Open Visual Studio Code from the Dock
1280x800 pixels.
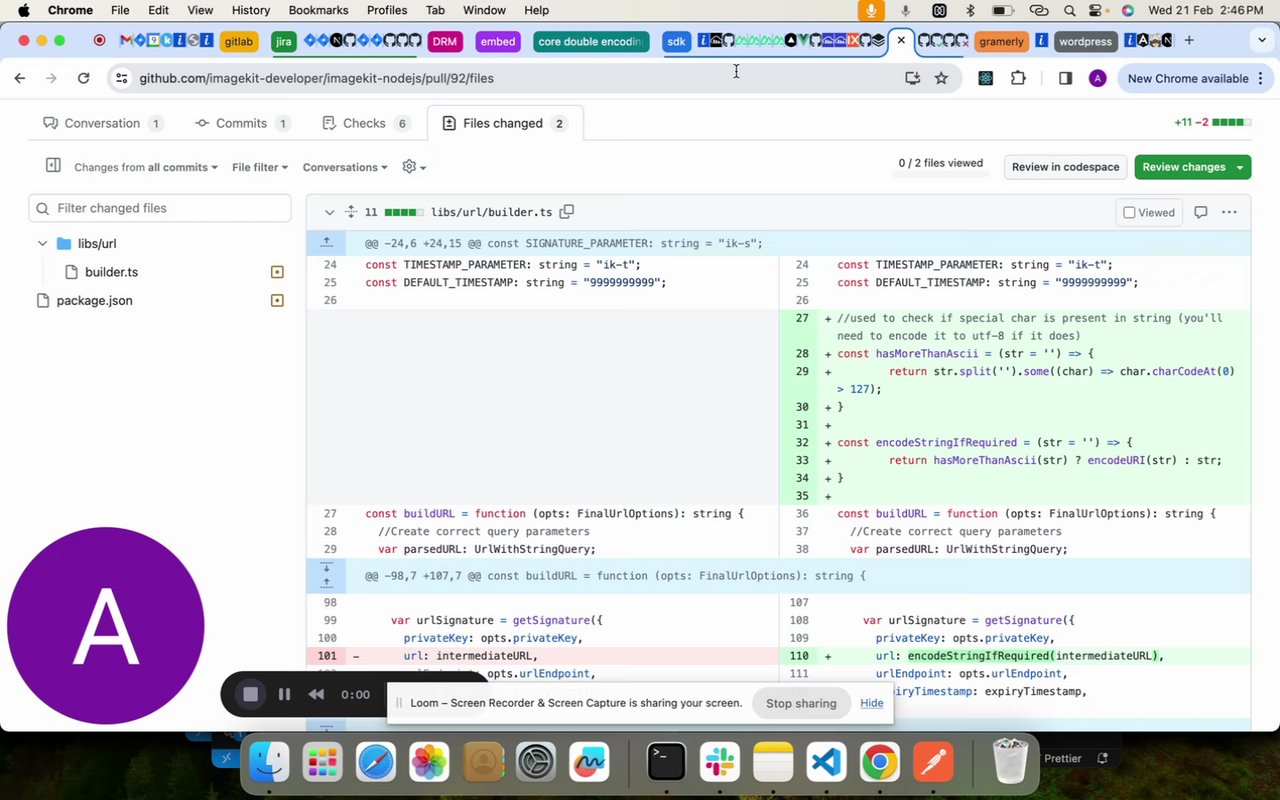[x=826, y=763]
